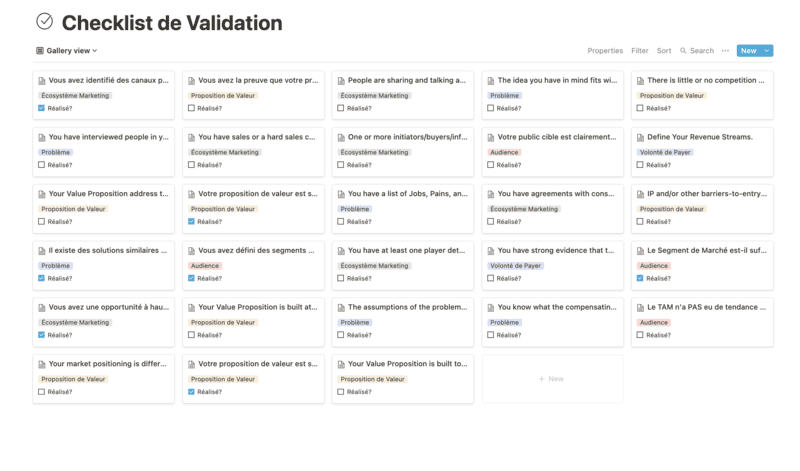This screenshot has width=800, height=471.
Task: Click the Search magnifier icon
Action: [x=683, y=51]
